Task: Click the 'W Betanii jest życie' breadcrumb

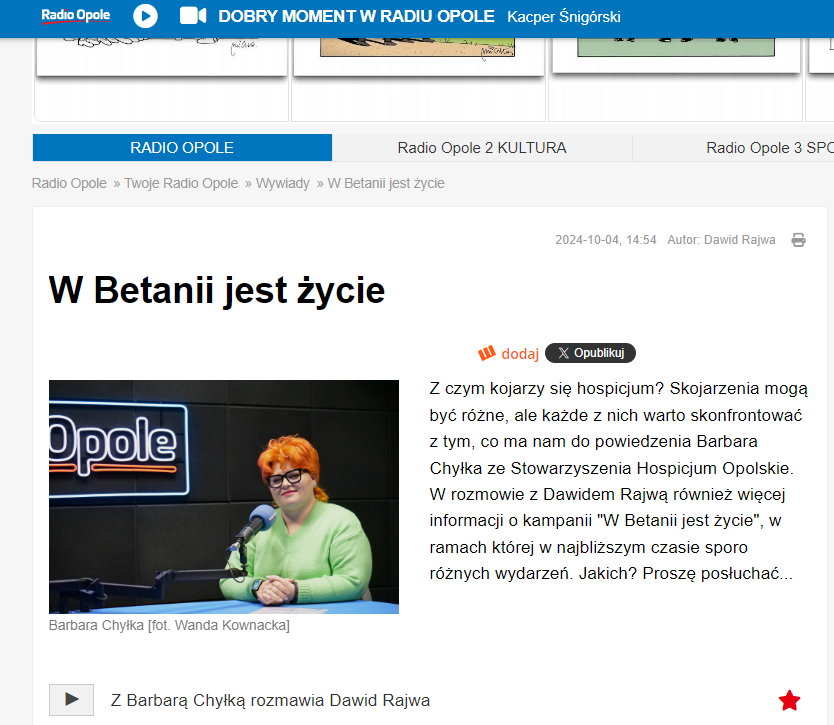Action: click(x=386, y=184)
